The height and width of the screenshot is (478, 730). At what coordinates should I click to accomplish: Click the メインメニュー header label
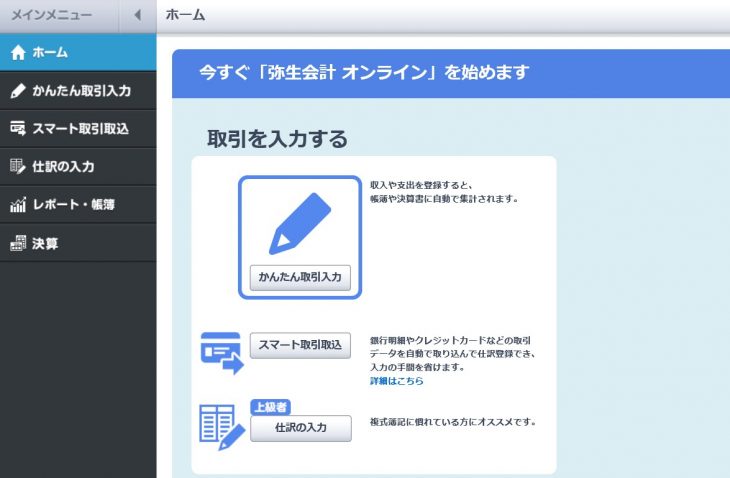[51, 16]
